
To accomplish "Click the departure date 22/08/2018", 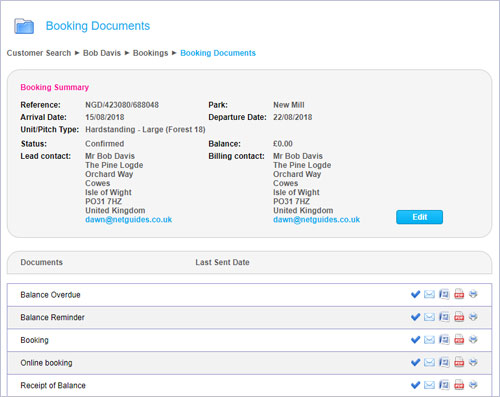I will tap(293, 117).
